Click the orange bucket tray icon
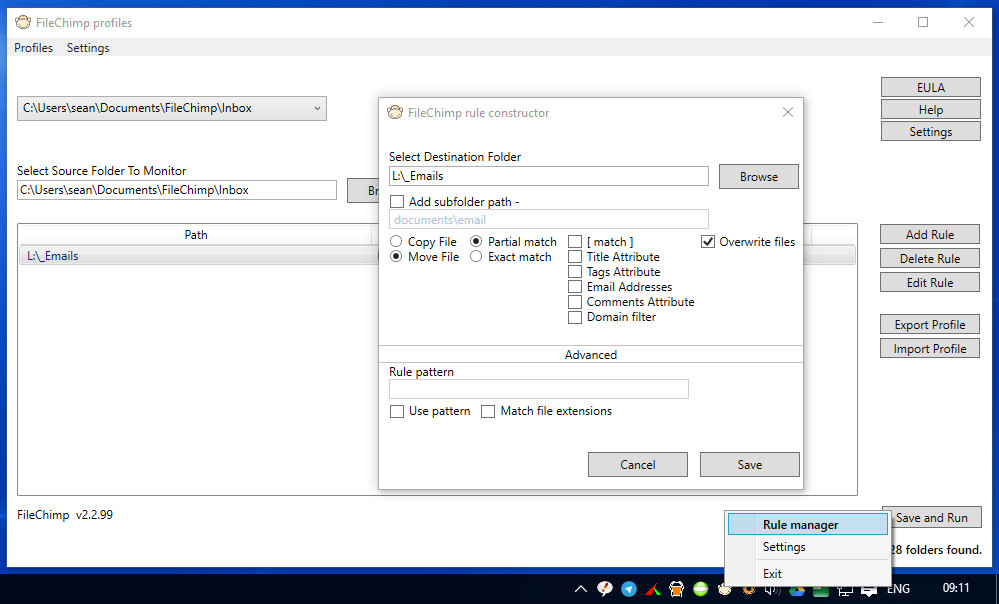Viewport: 999px width, 604px height. coord(677,589)
